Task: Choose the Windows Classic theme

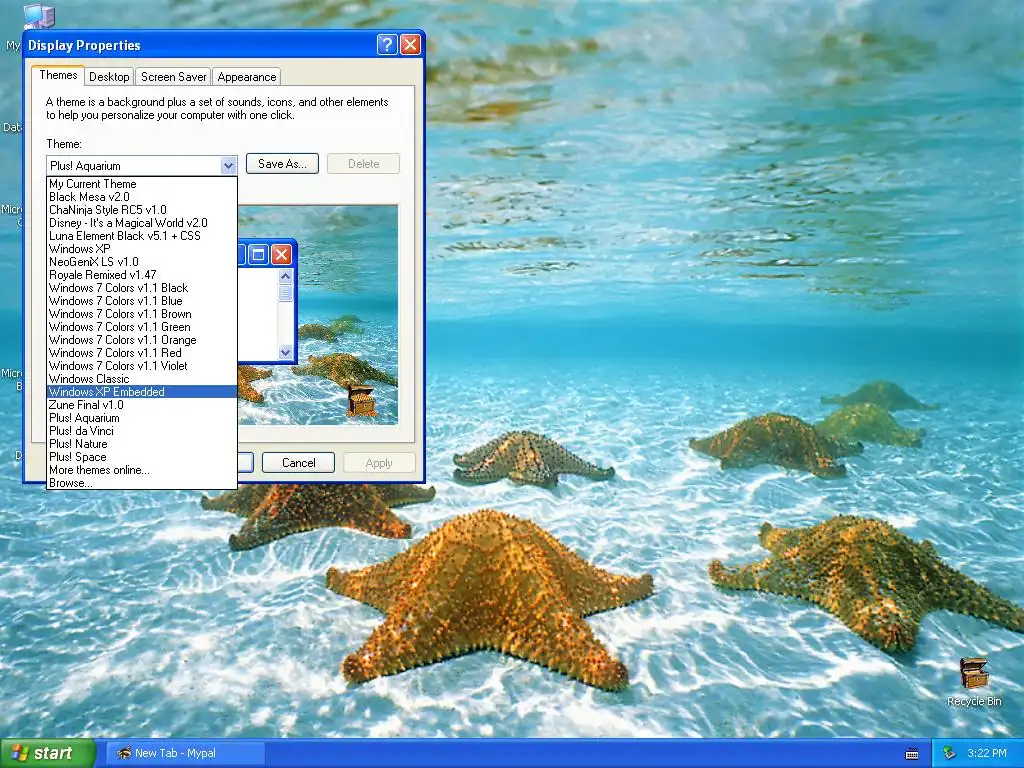Action: [x=142, y=379]
